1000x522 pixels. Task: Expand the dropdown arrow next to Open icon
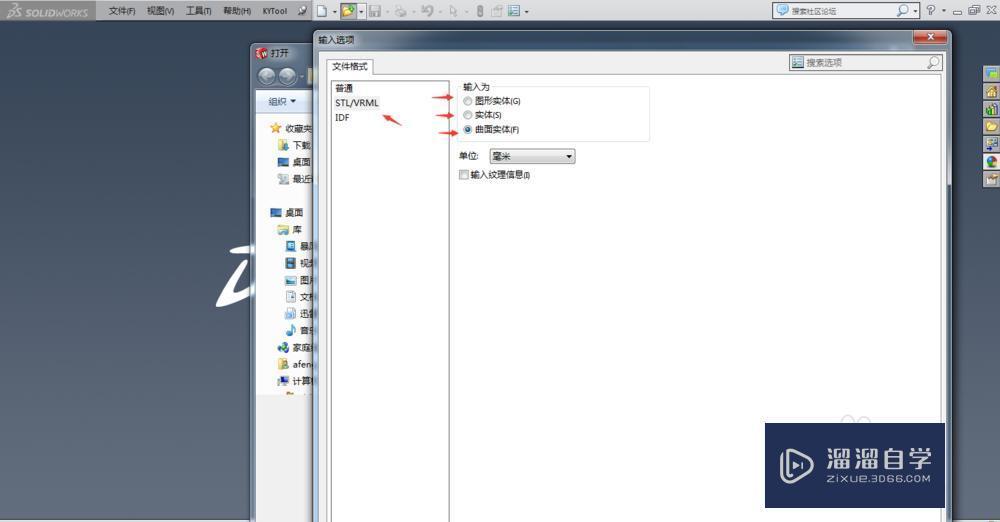tap(361, 11)
